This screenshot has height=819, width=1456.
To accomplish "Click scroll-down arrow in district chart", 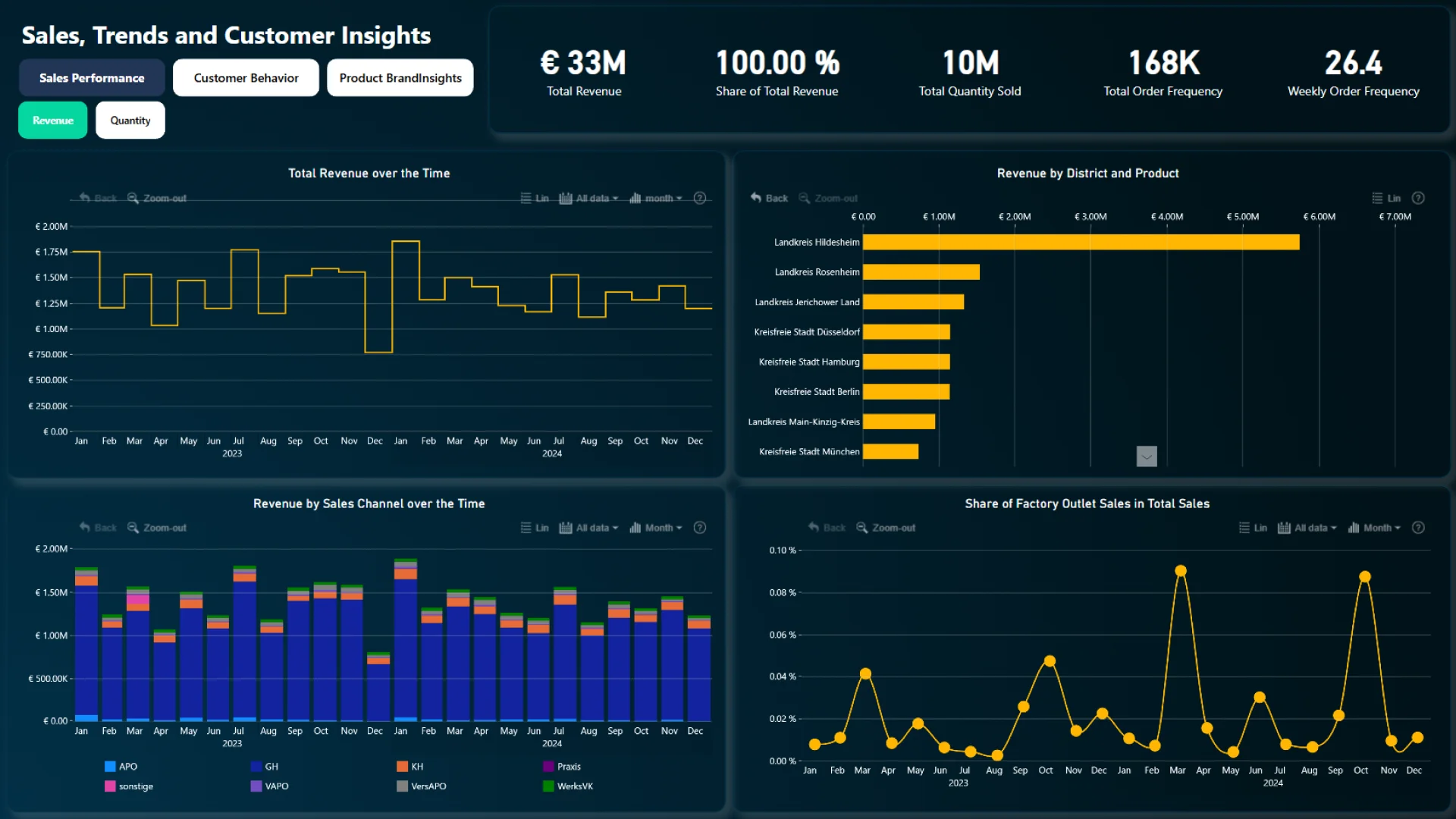I will [1147, 457].
